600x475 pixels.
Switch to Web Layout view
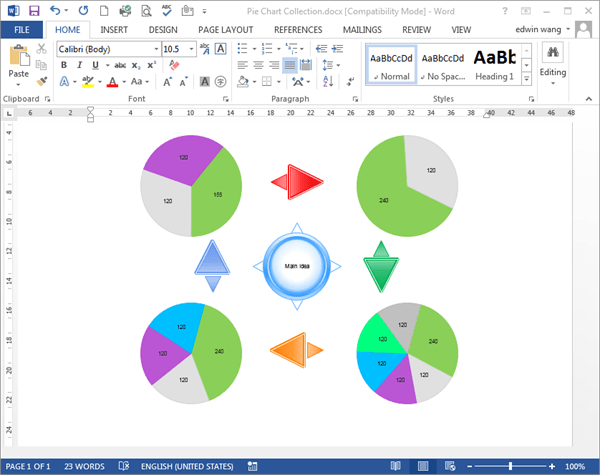[x=450, y=466]
